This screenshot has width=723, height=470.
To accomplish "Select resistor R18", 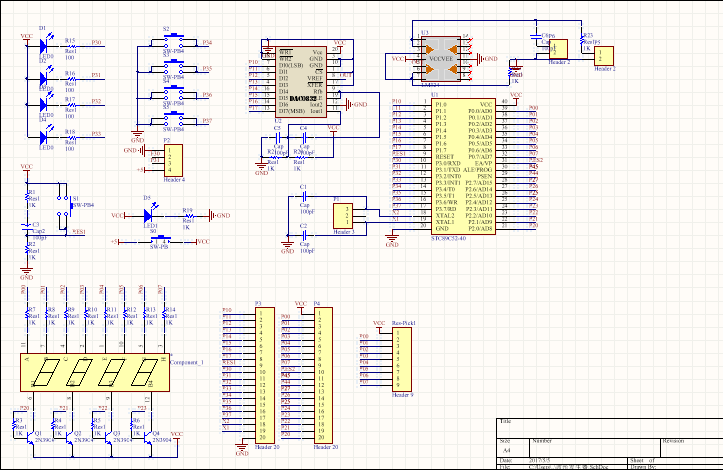I will 71,137.
